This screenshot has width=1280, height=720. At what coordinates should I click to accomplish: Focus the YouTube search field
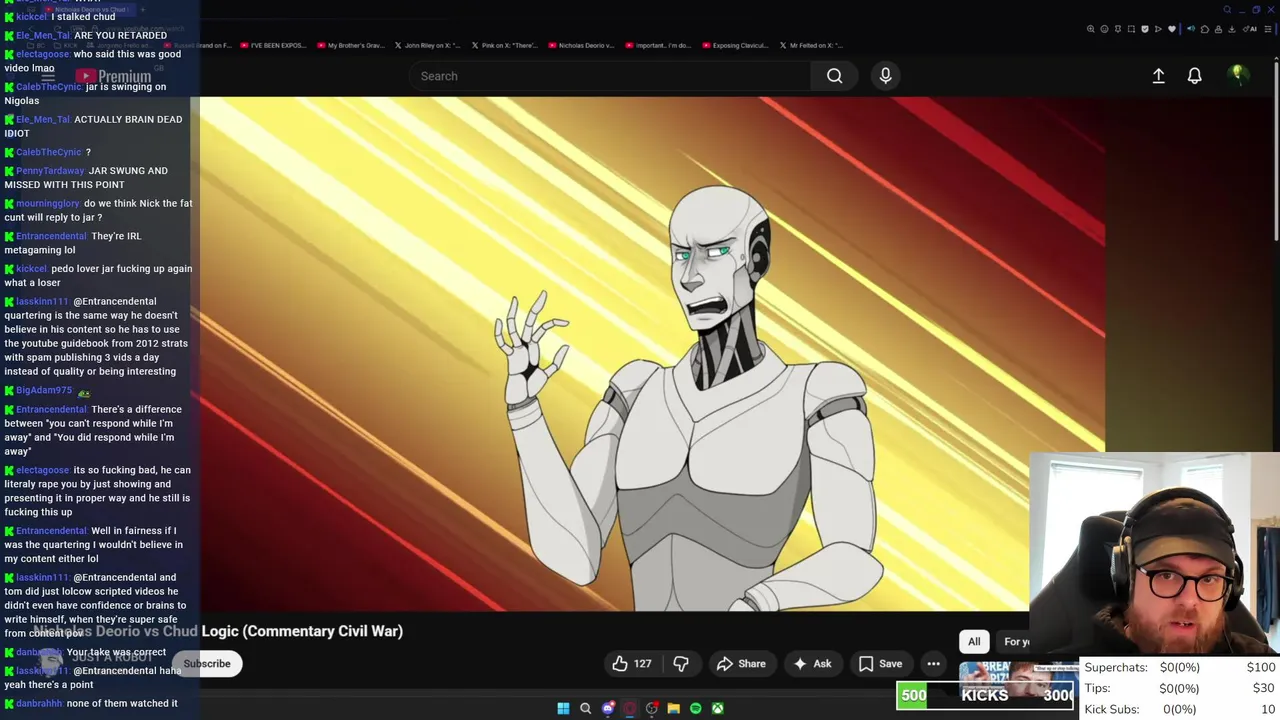[x=610, y=76]
